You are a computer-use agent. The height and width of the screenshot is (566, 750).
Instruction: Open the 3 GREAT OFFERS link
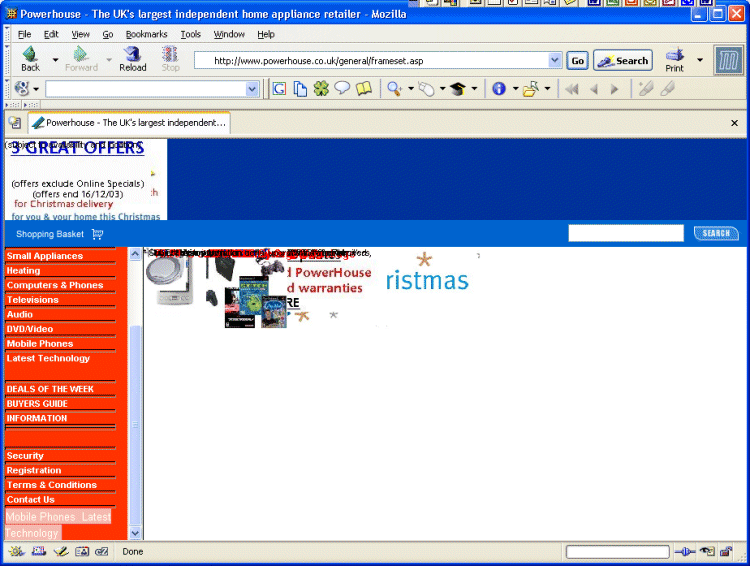pyautogui.click(x=77, y=148)
